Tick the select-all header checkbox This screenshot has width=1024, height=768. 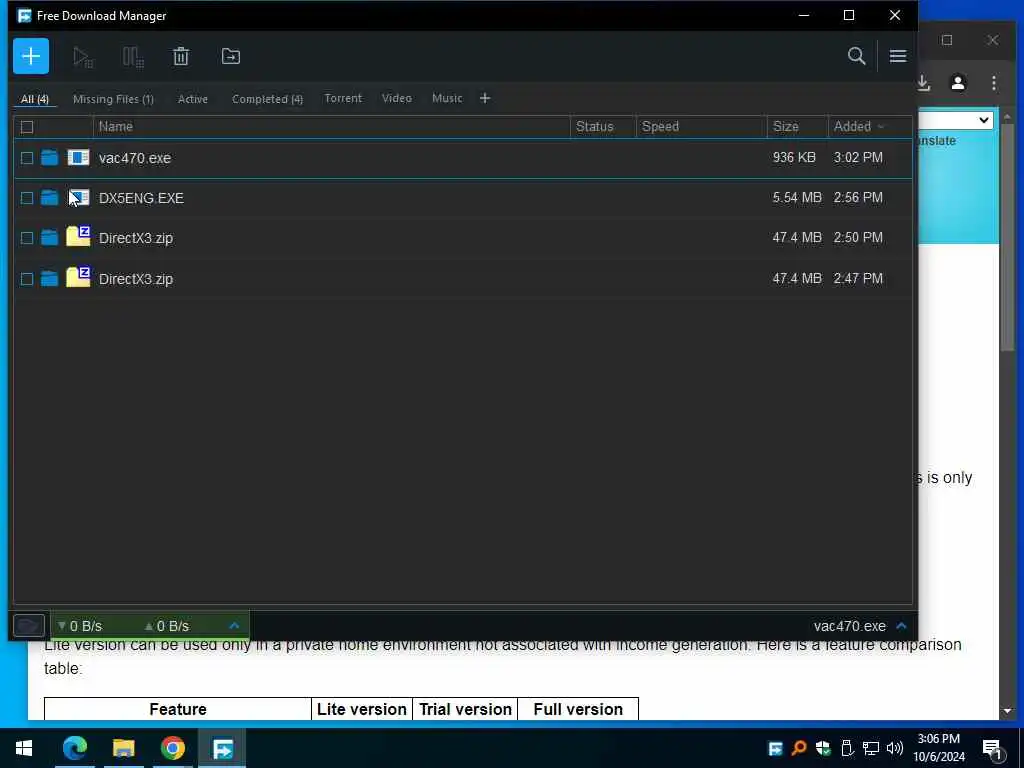pos(27,127)
